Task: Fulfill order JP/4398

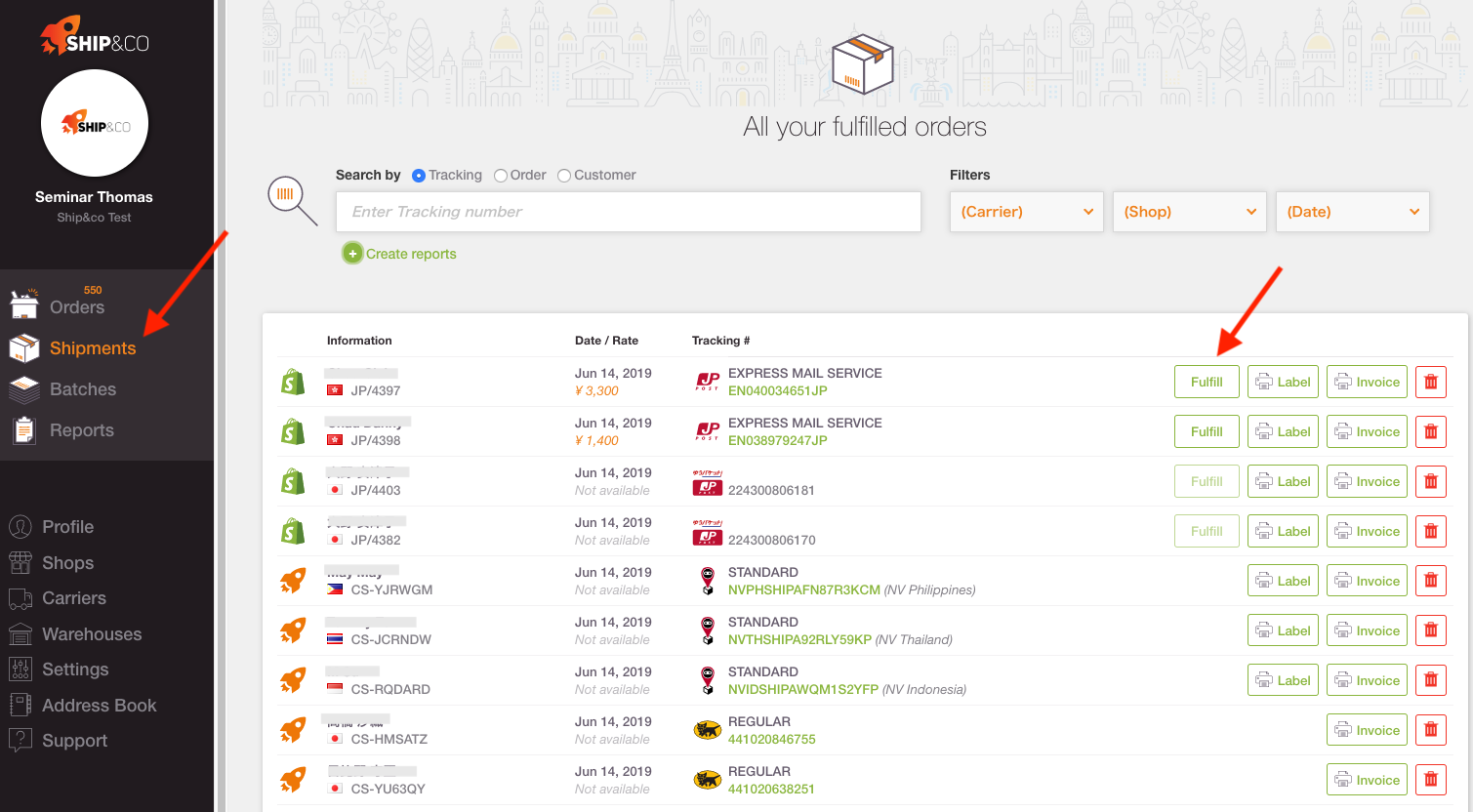Action: pos(1207,431)
